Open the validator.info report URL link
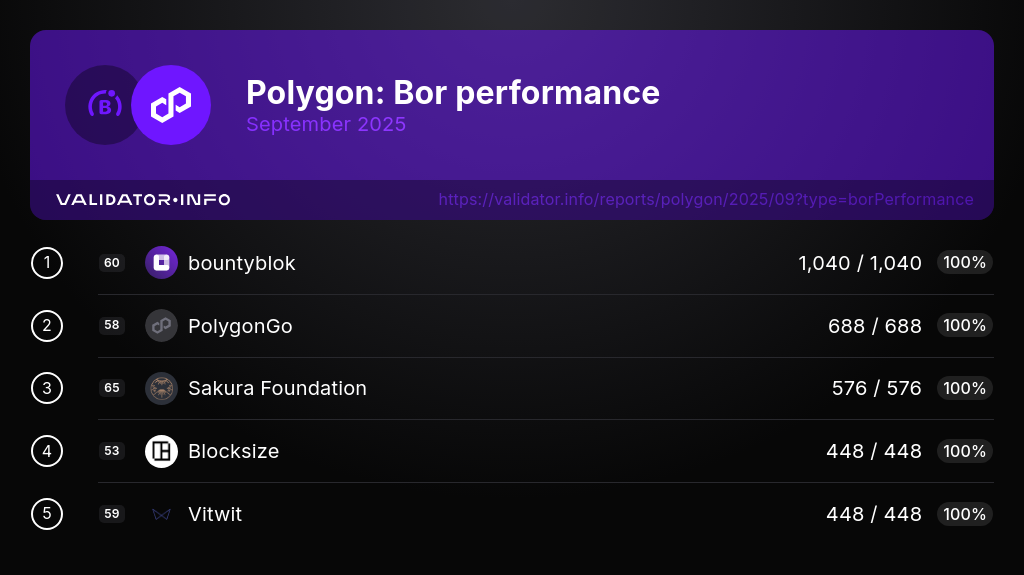 click(705, 199)
